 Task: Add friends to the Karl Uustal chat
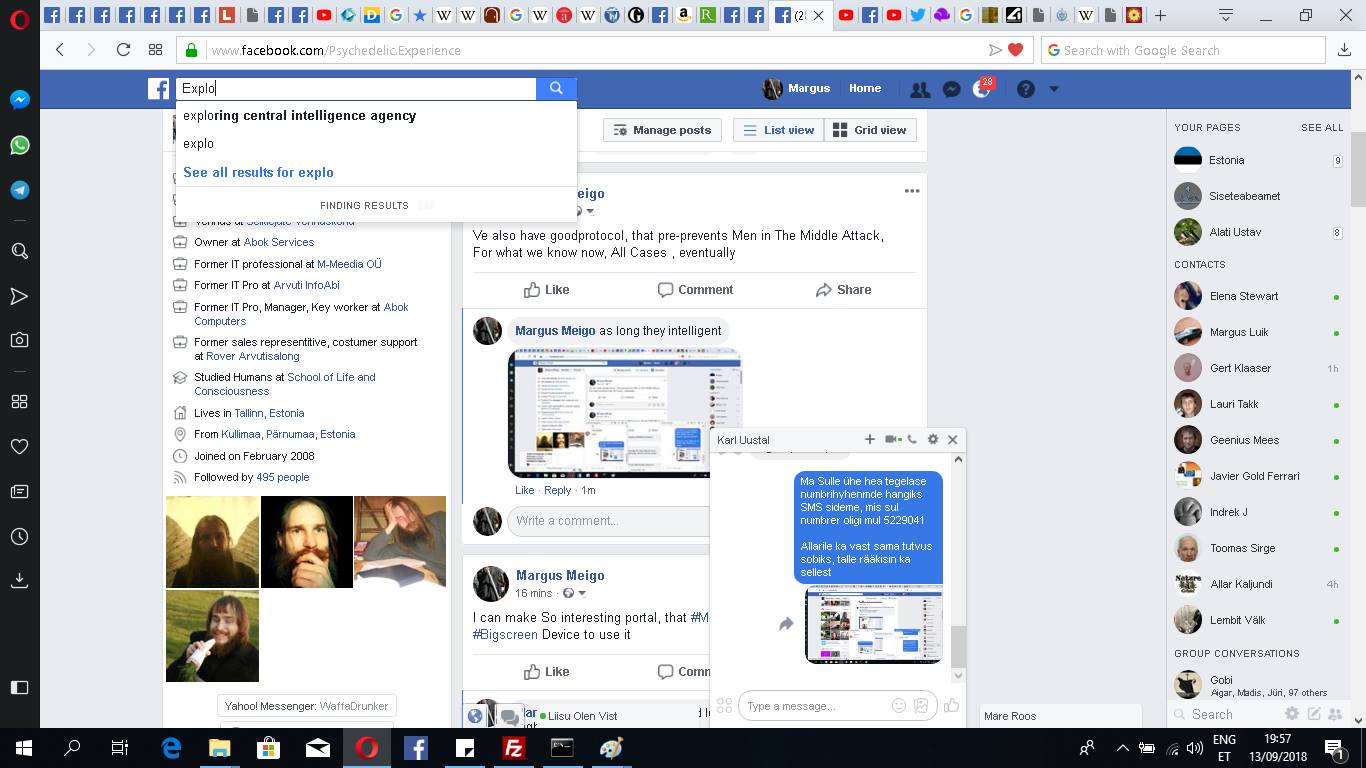(869, 439)
